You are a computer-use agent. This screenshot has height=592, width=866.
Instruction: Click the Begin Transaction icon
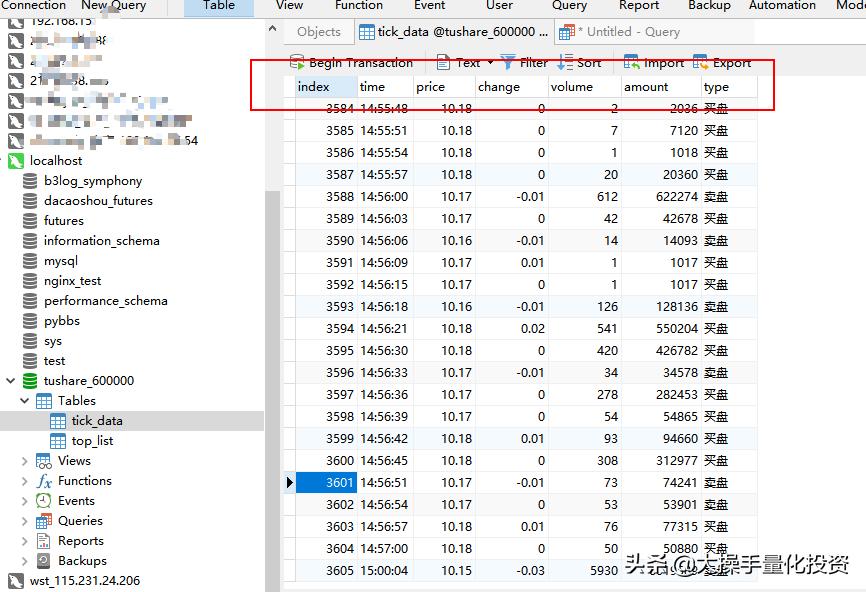[x=297, y=62]
